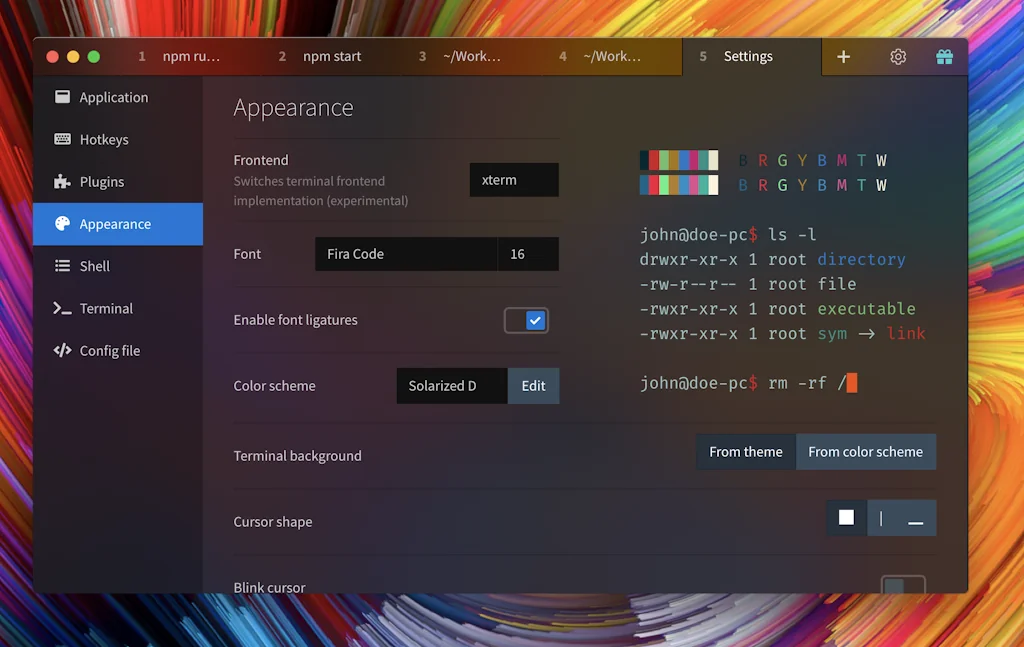1024x647 pixels.
Task: Open settings via the gear icon
Action: point(898,57)
